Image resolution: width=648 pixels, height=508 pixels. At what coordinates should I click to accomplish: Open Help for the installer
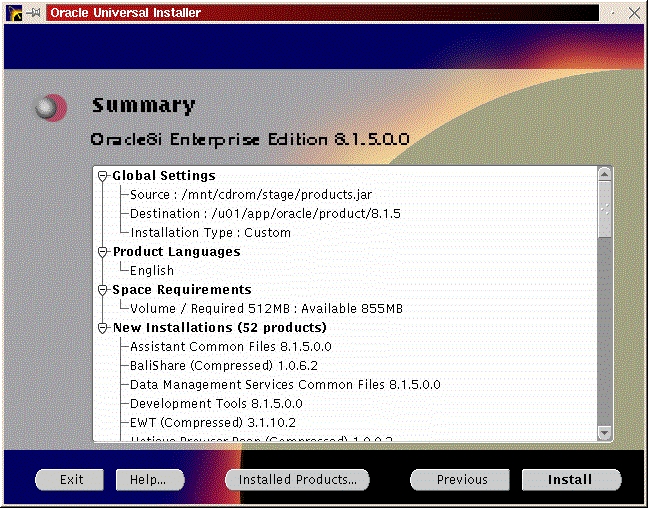tap(148, 480)
